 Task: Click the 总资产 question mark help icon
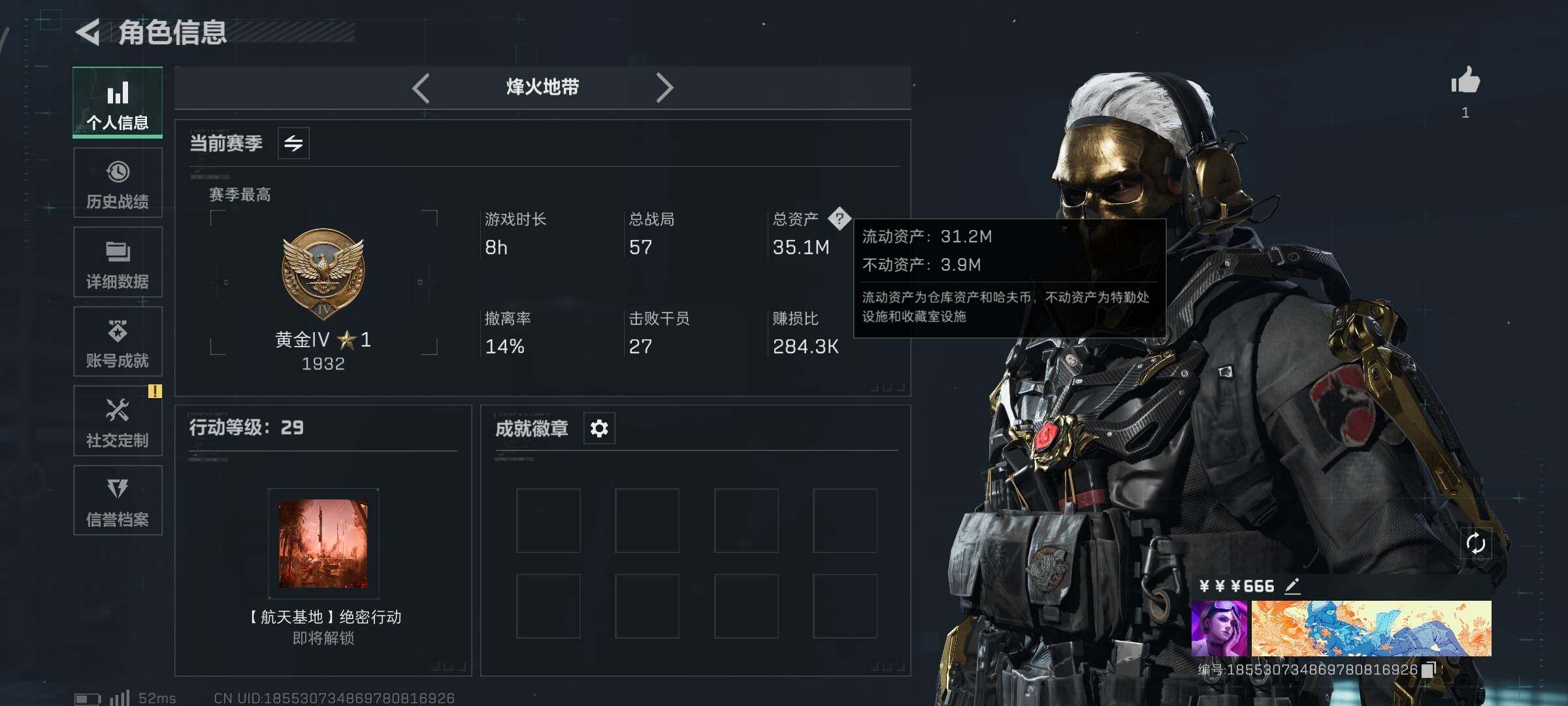[840, 218]
